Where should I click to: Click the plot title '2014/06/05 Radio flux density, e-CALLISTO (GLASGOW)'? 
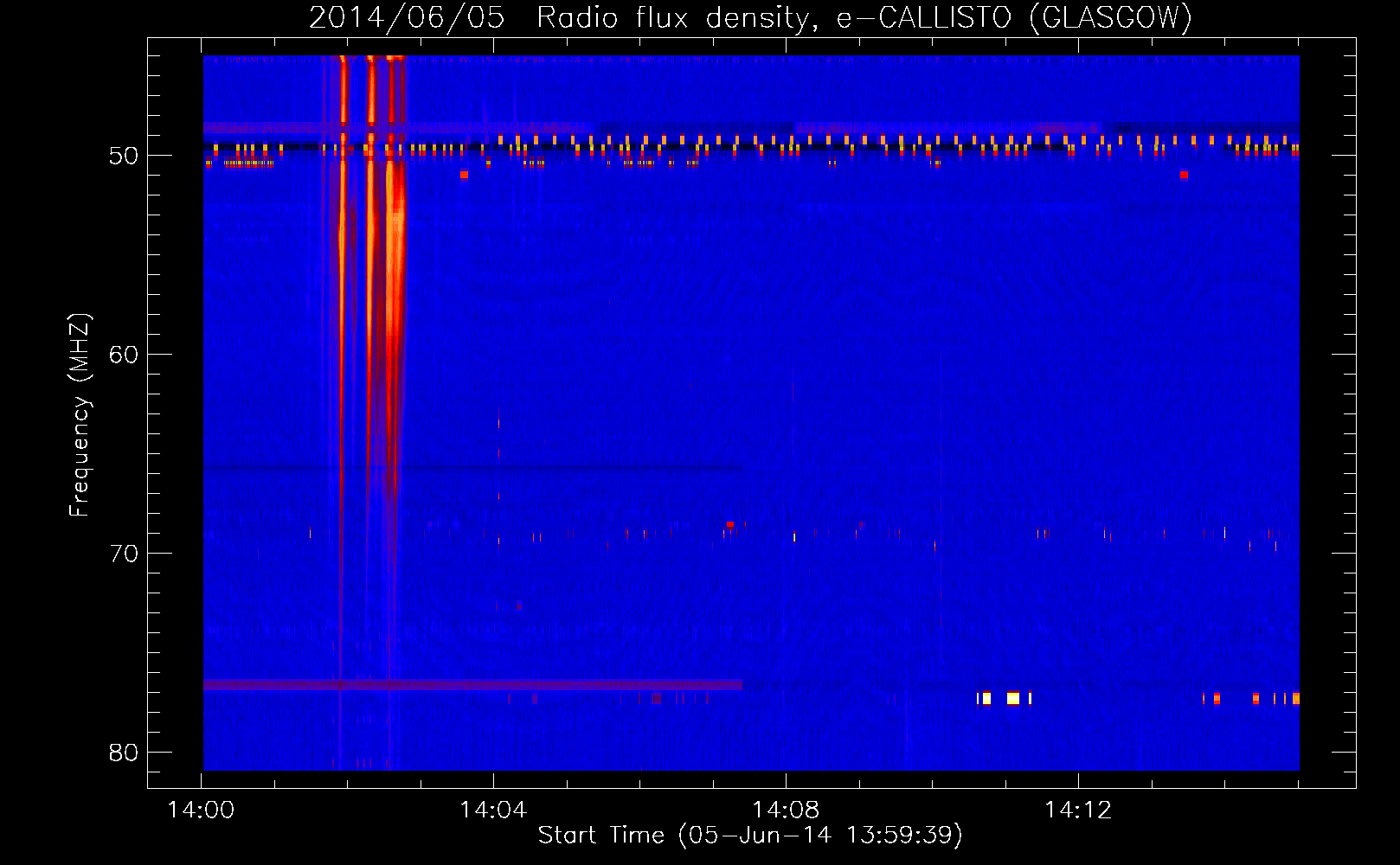click(x=750, y=16)
